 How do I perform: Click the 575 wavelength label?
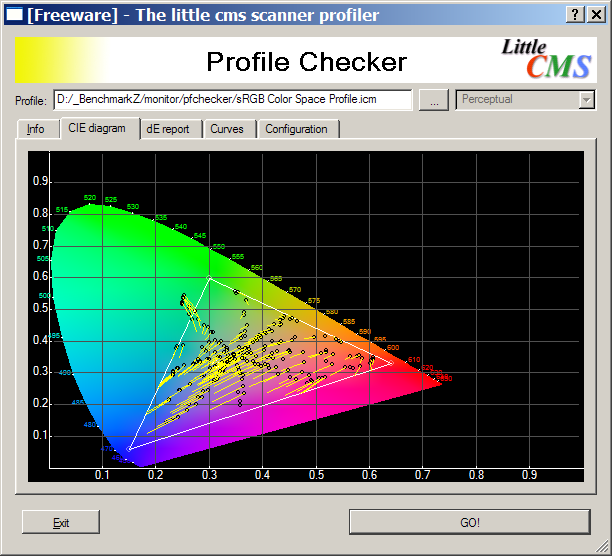coord(314,300)
